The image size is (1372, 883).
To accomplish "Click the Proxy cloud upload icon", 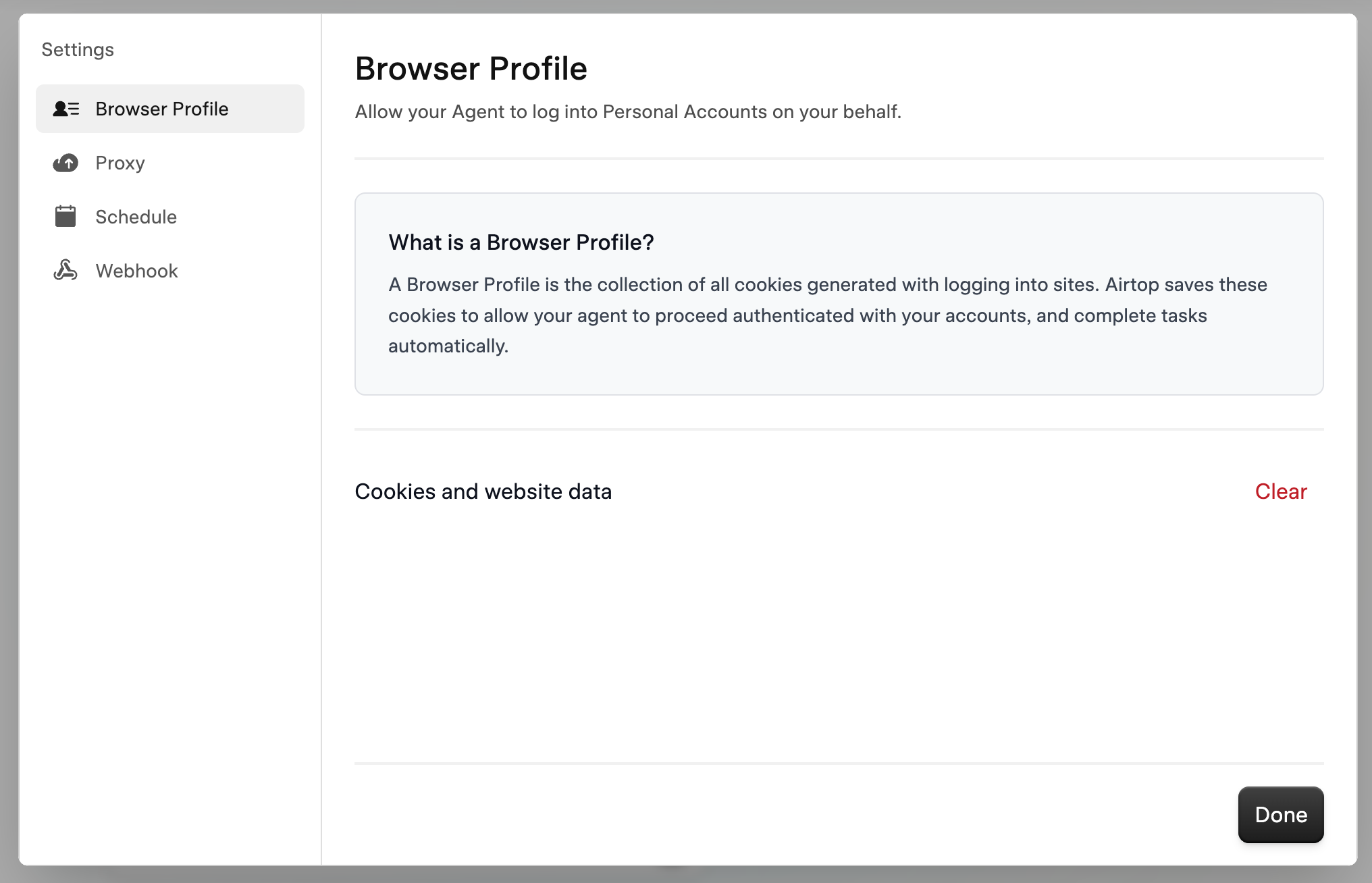I will click(x=65, y=163).
